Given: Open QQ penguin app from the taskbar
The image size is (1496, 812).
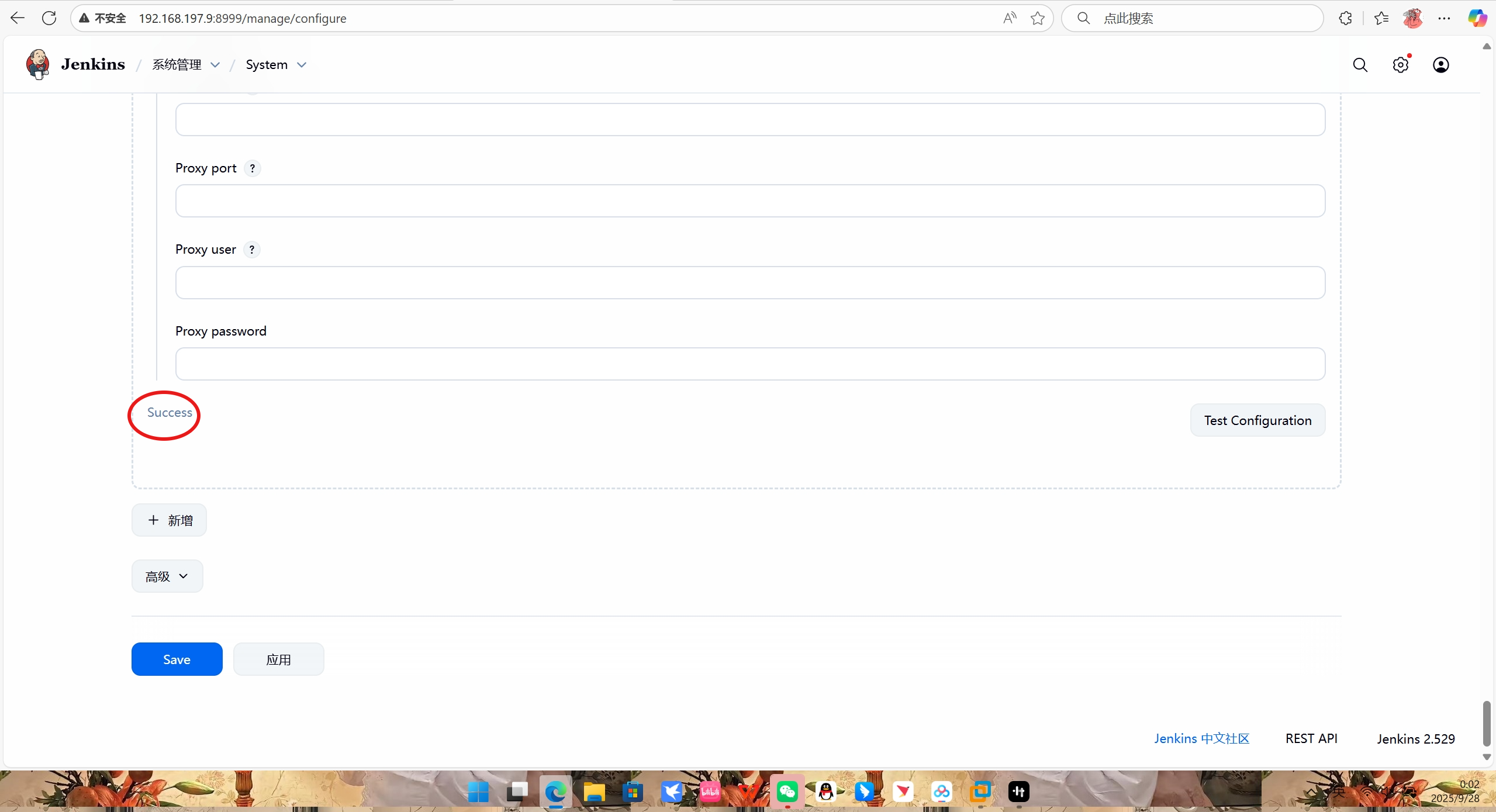Looking at the screenshot, I should (x=825, y=792).
